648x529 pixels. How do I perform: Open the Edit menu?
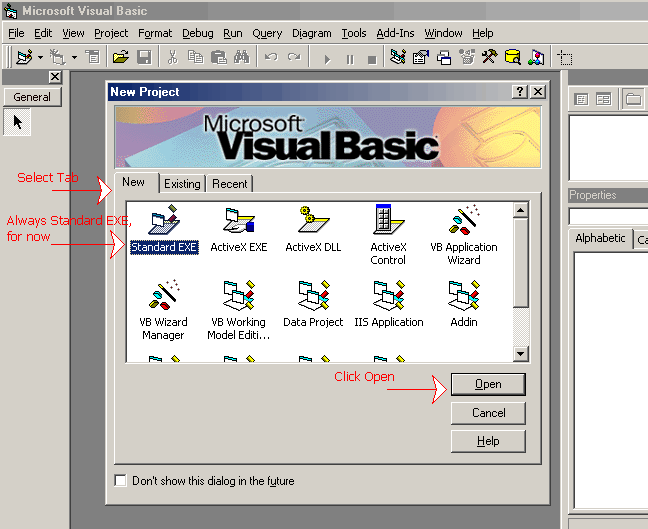pyautogui.click(x=43, y=33)
